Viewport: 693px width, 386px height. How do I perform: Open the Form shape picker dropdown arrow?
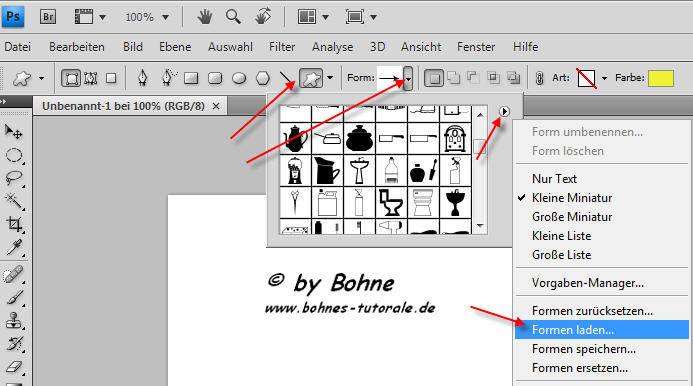pyautogui.click(x=408, y=79)
